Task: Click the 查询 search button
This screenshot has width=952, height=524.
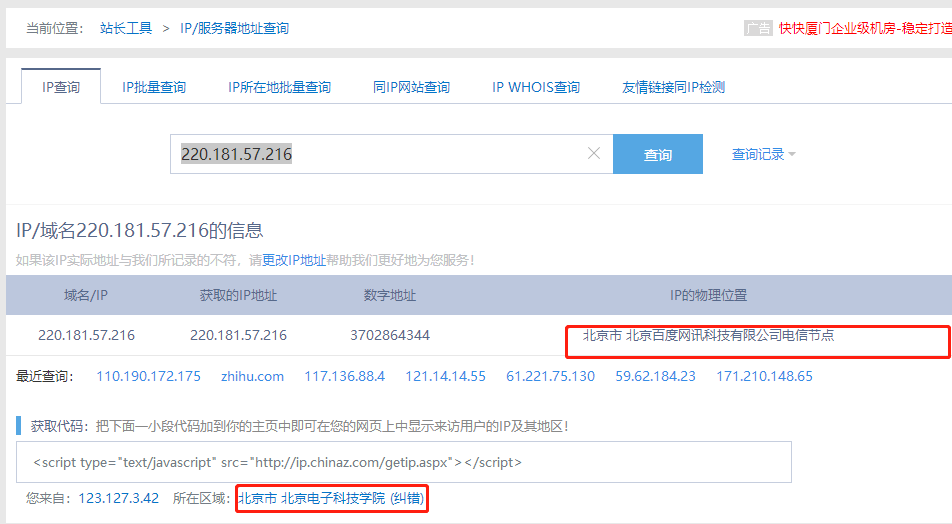Action: (x=658, y=154)
